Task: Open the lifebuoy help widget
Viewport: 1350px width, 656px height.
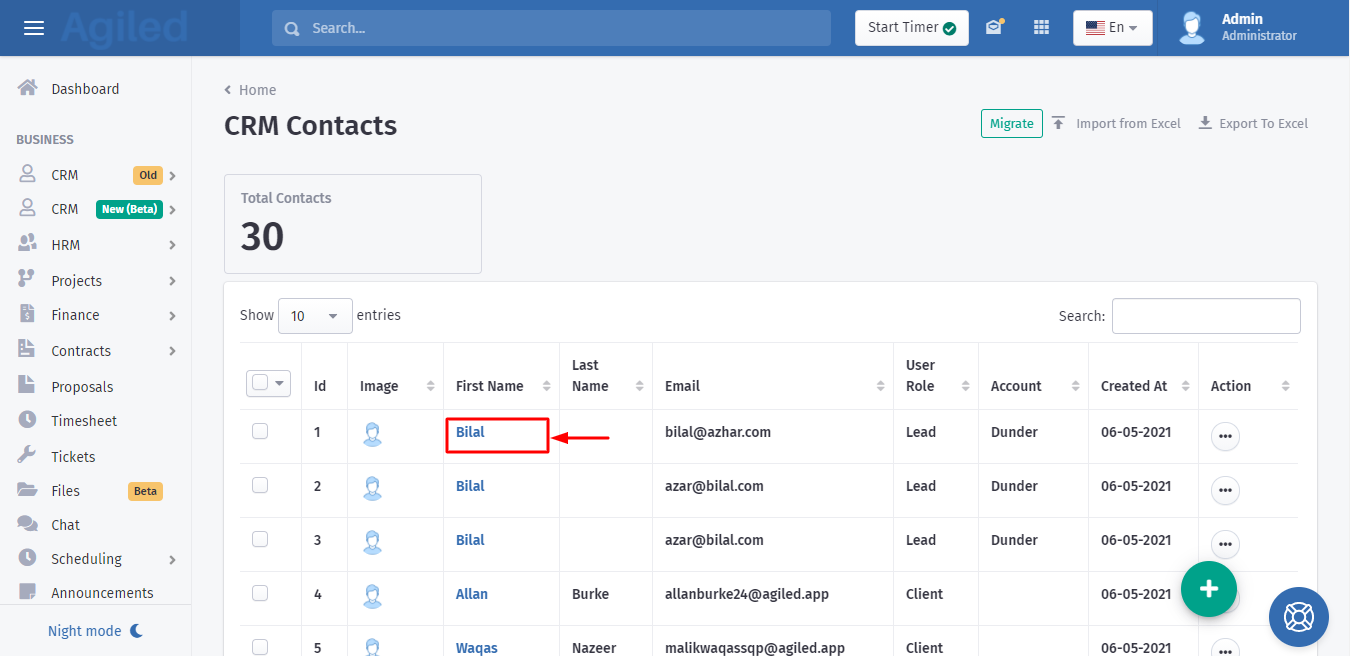Action: pos(1298,616)
